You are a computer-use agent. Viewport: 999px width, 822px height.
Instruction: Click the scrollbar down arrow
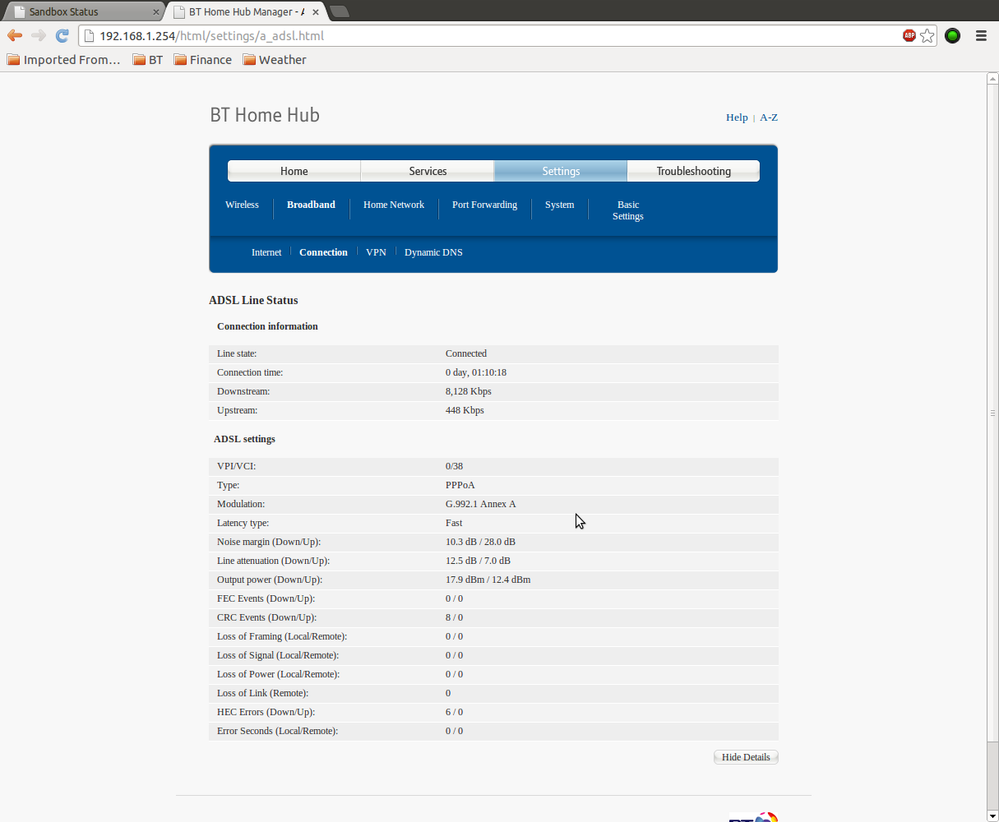pos(993,816)
